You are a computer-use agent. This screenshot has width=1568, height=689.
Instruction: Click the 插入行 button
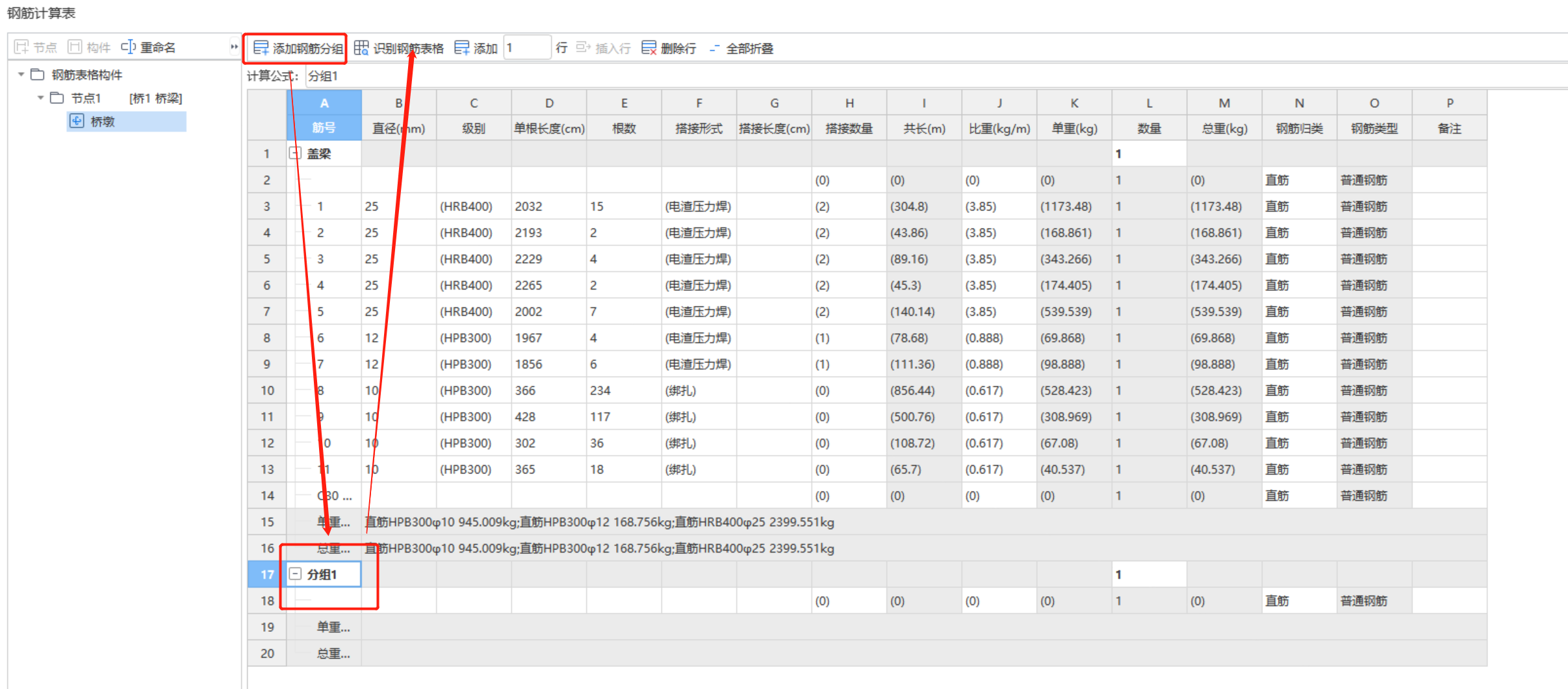click(x=603, y=48)
